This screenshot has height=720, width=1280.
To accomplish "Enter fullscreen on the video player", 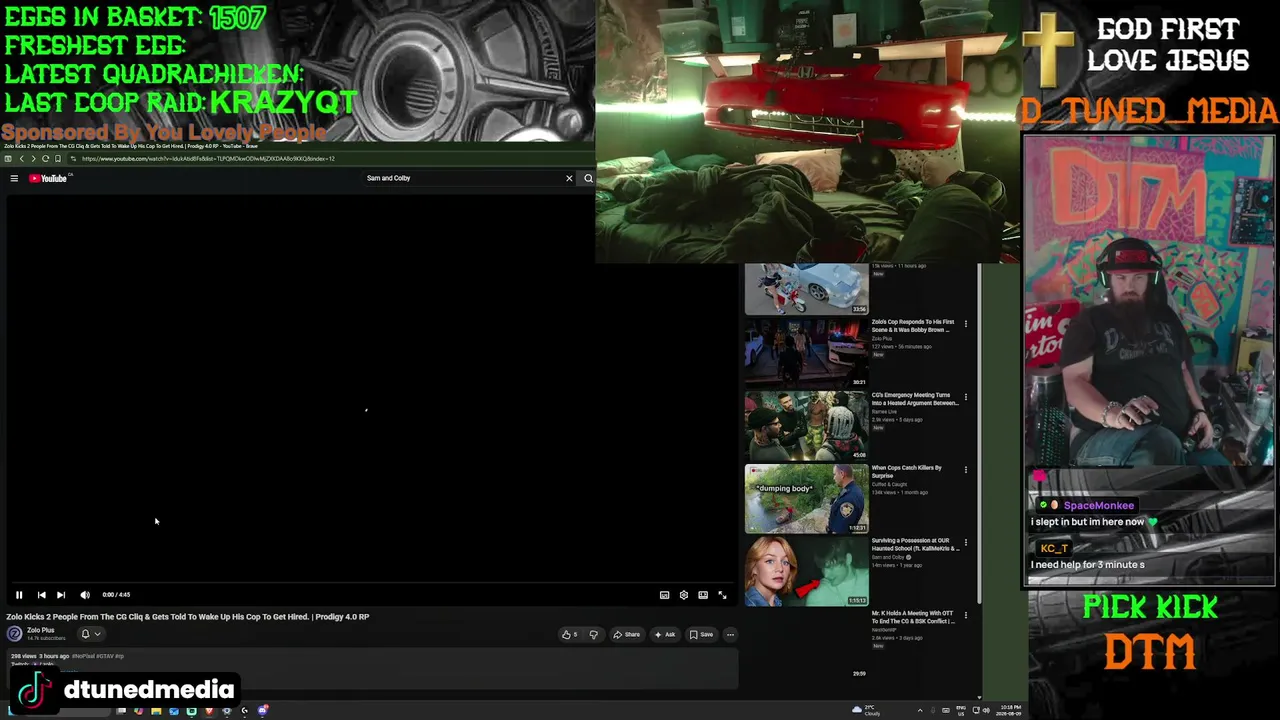I will pyautogui.click(x=722, y=595).
